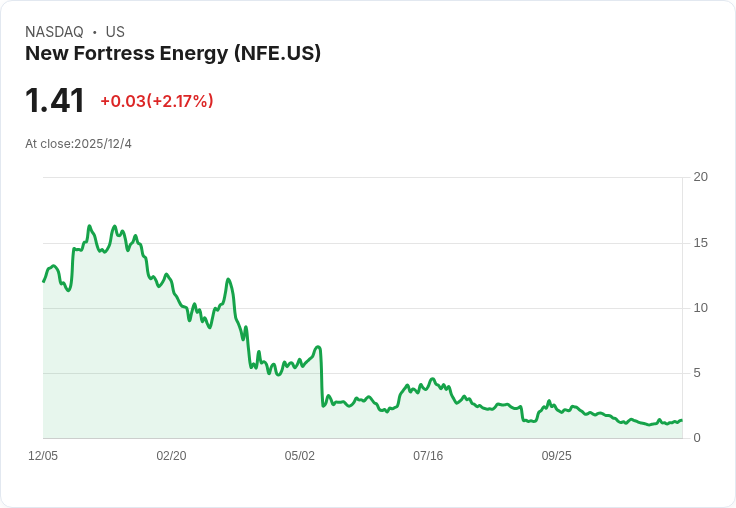
Task: Open the New Fortress Energy (NFE.US) title
Action: tap(173, 54)
